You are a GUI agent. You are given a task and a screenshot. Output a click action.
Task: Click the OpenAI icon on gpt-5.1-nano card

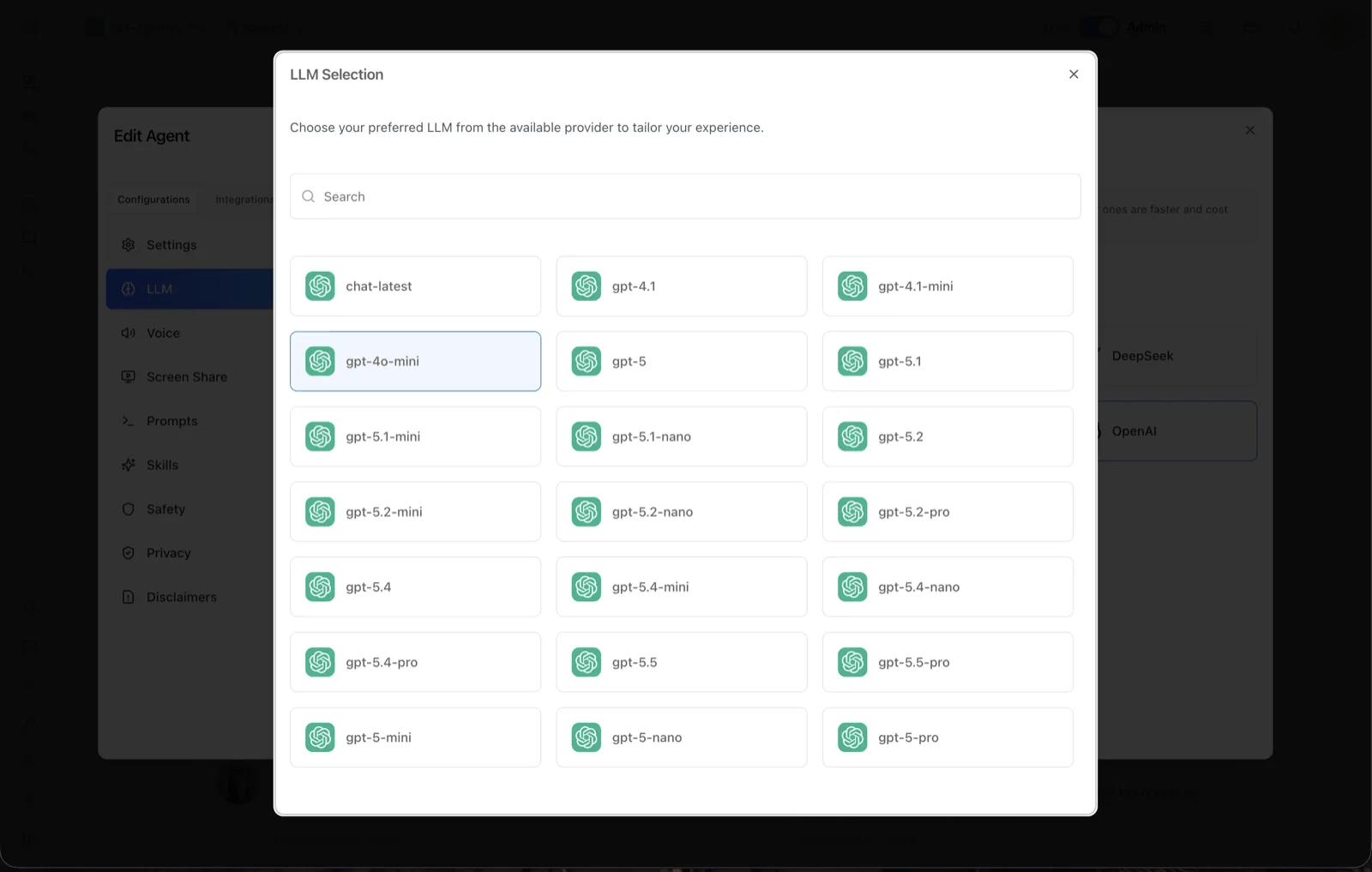(587, 436)
